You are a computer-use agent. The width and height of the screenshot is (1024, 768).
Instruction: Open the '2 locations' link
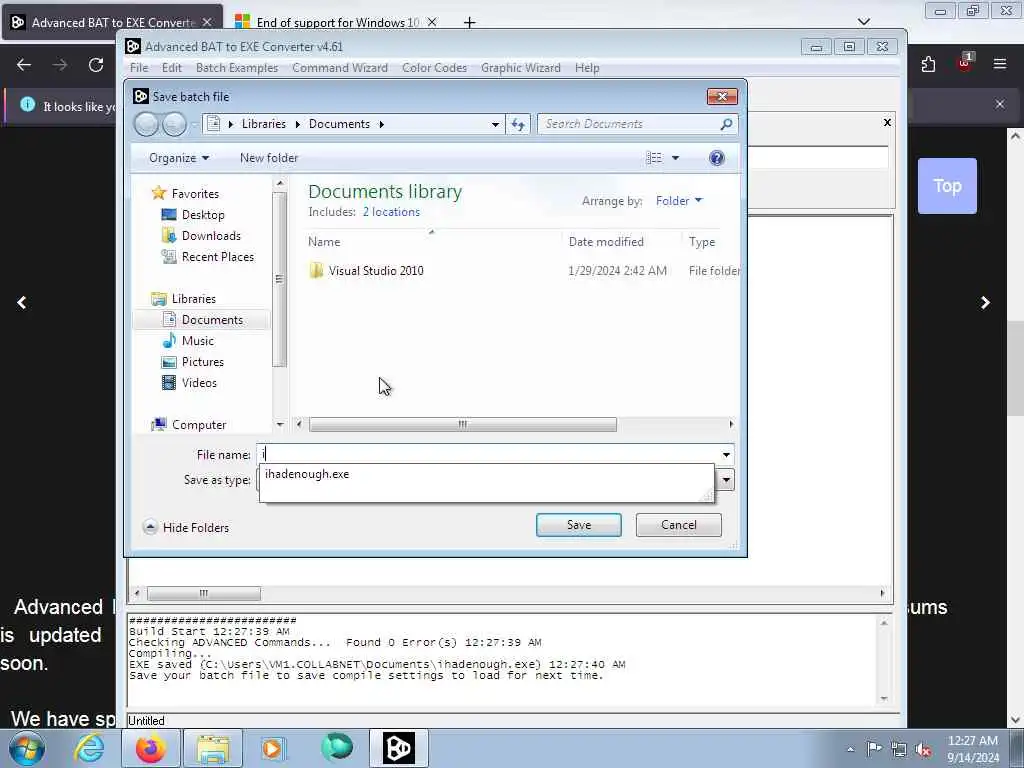(x=391, y=212)
